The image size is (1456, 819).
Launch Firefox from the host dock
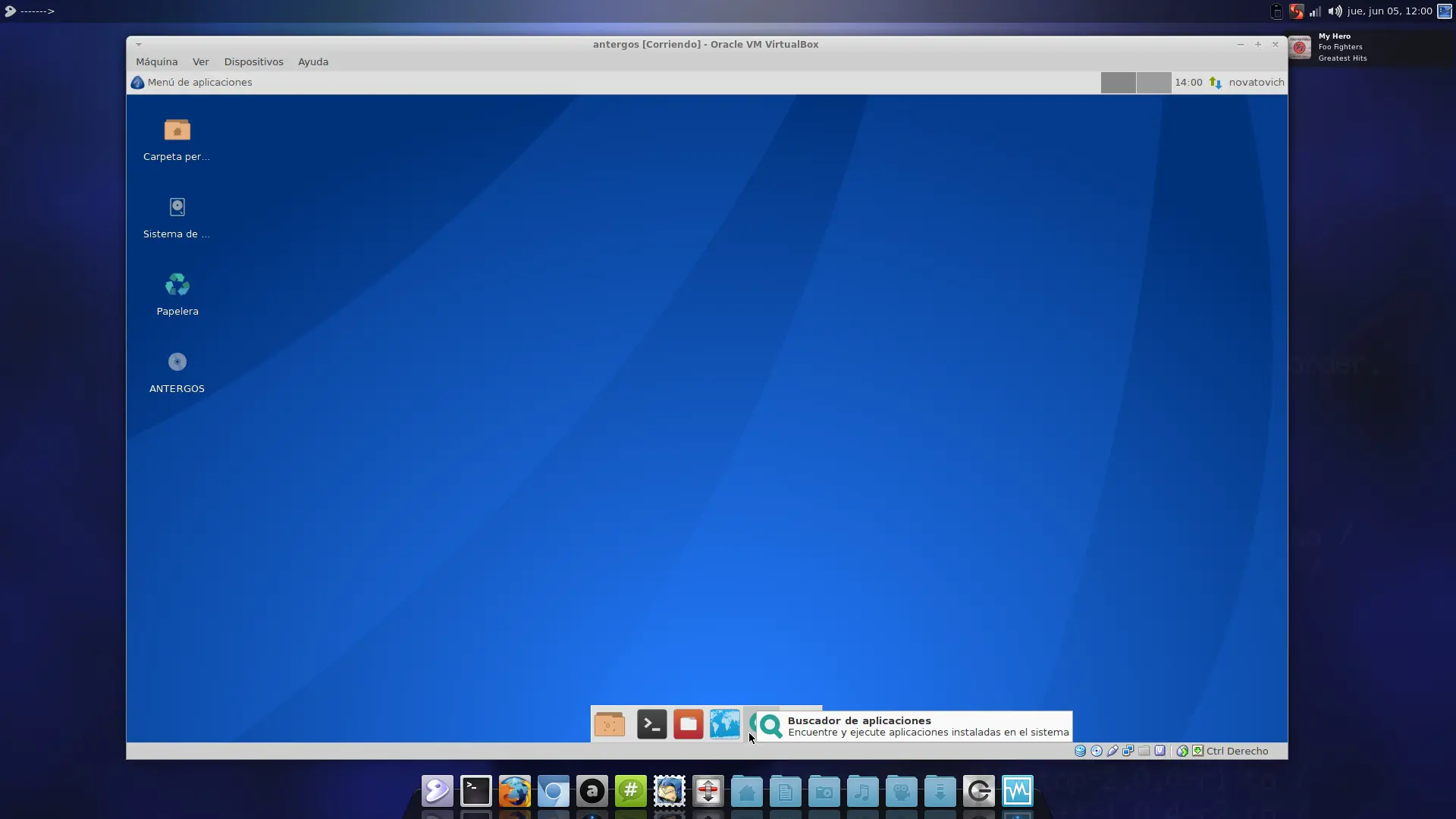(x=515, y=792)
